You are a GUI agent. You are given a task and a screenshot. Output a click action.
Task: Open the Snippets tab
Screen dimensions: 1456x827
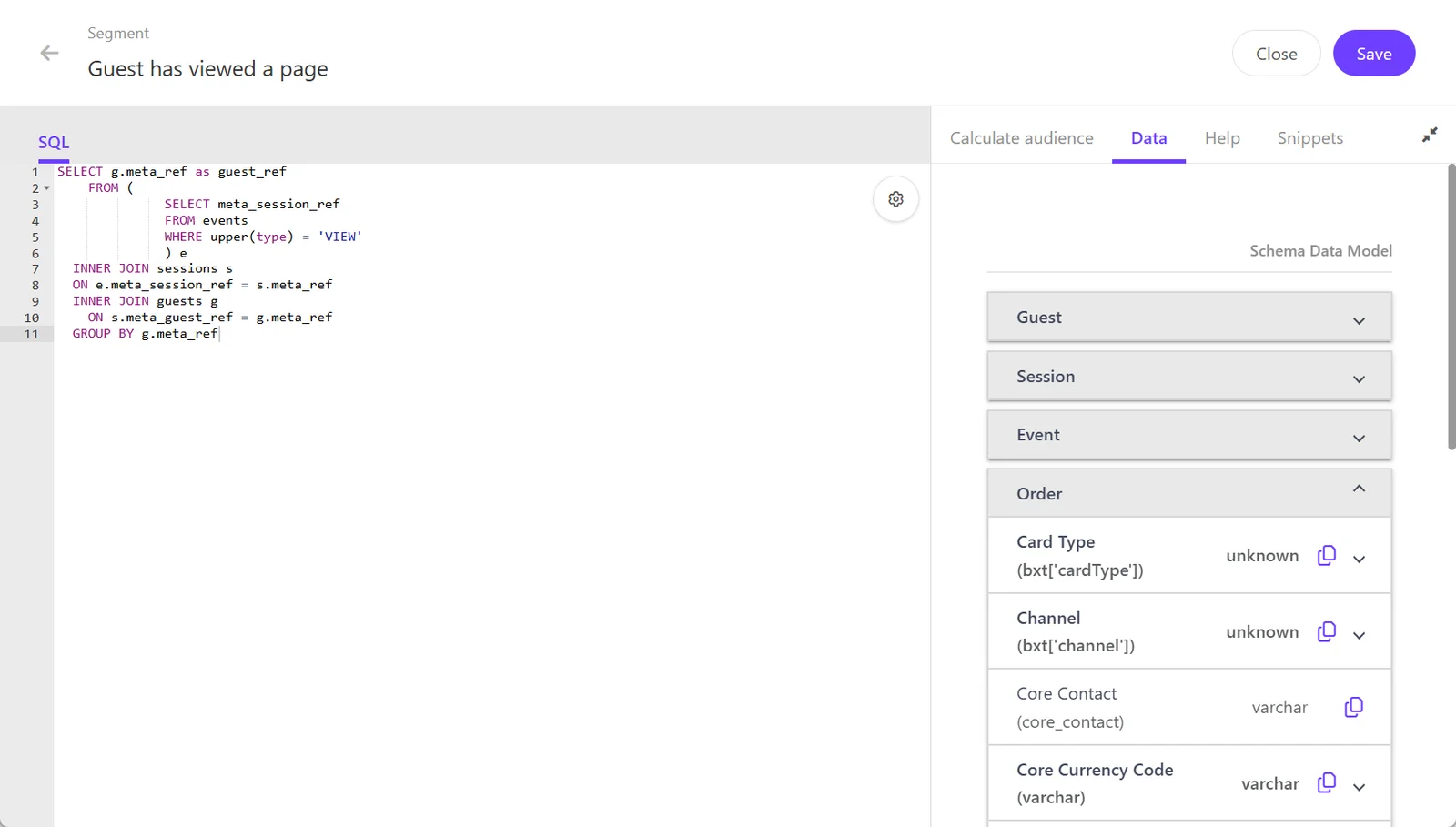click(1309, 138)
